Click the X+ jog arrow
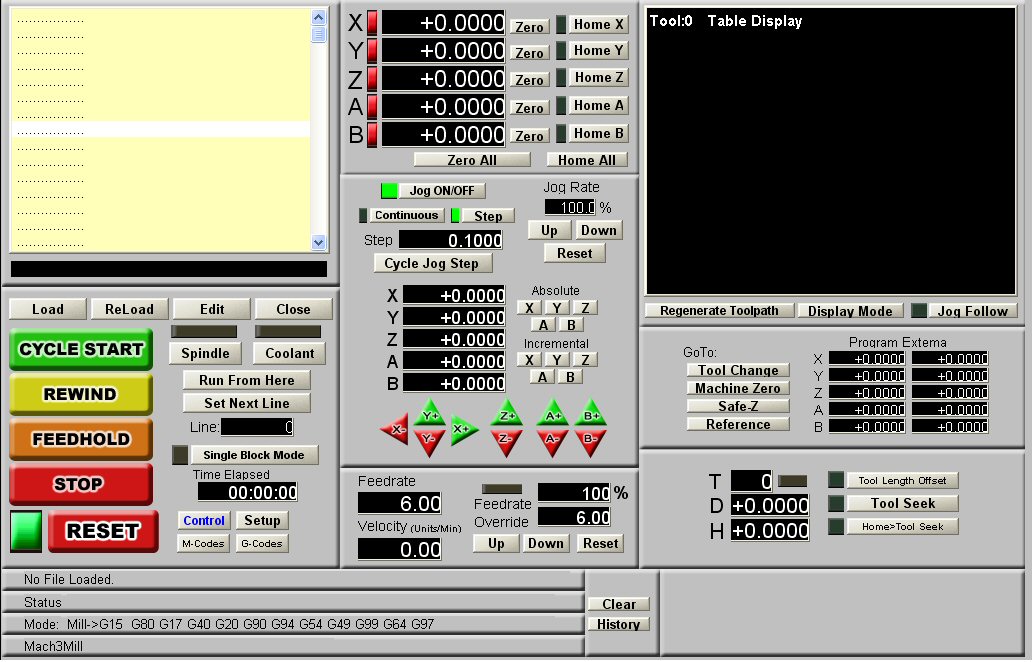 tap(463, 429)
